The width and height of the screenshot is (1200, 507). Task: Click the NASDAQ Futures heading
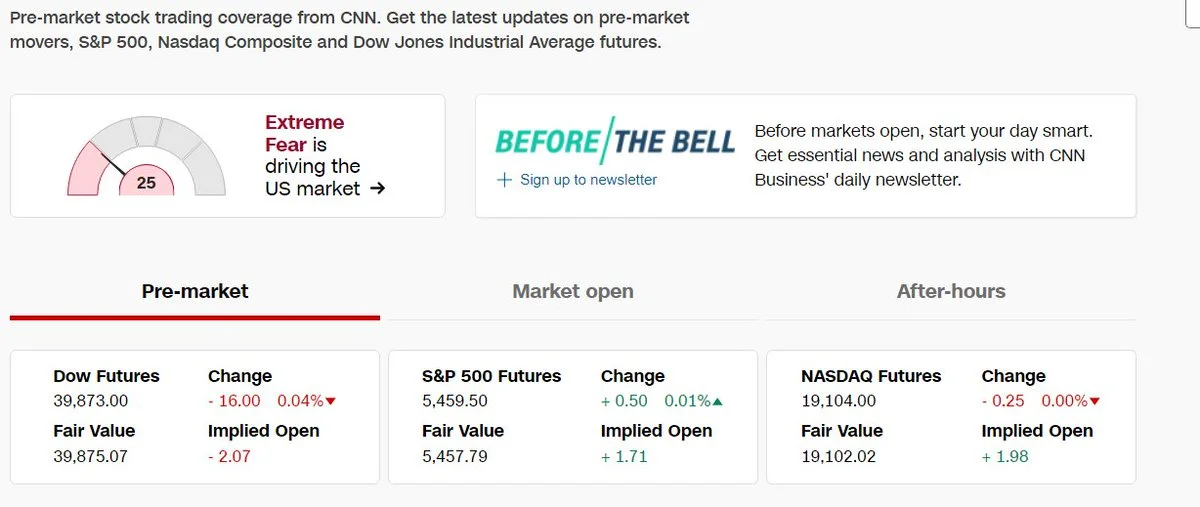click(x=871, y=376)
